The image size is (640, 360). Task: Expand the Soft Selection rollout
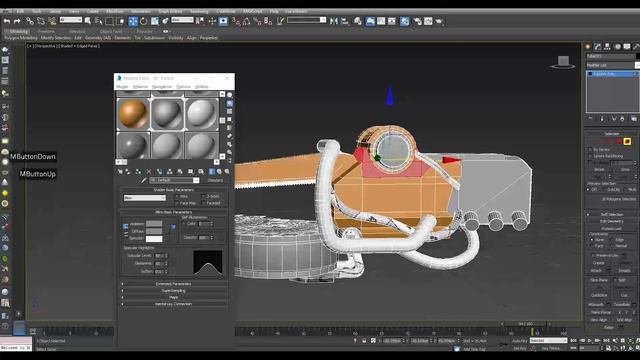pos(611,214)
